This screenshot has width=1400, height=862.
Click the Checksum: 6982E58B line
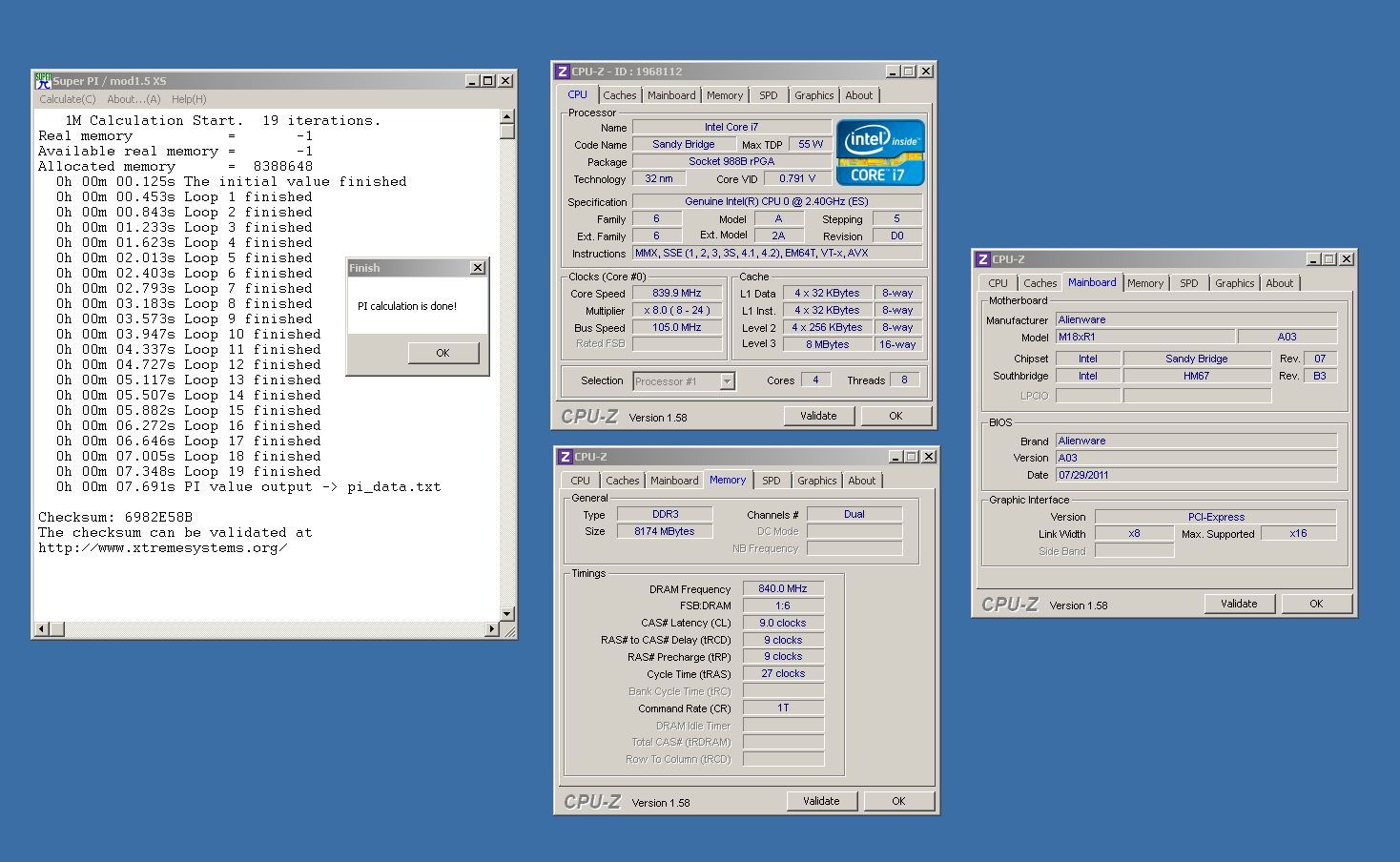[115, 517]
